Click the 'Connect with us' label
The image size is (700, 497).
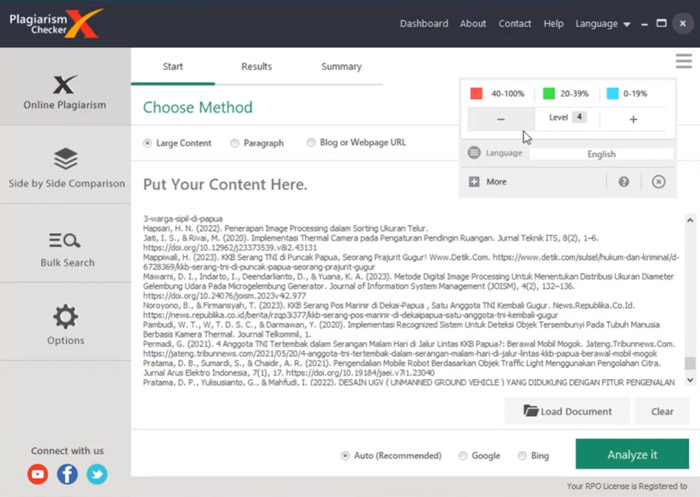[67, 451]
